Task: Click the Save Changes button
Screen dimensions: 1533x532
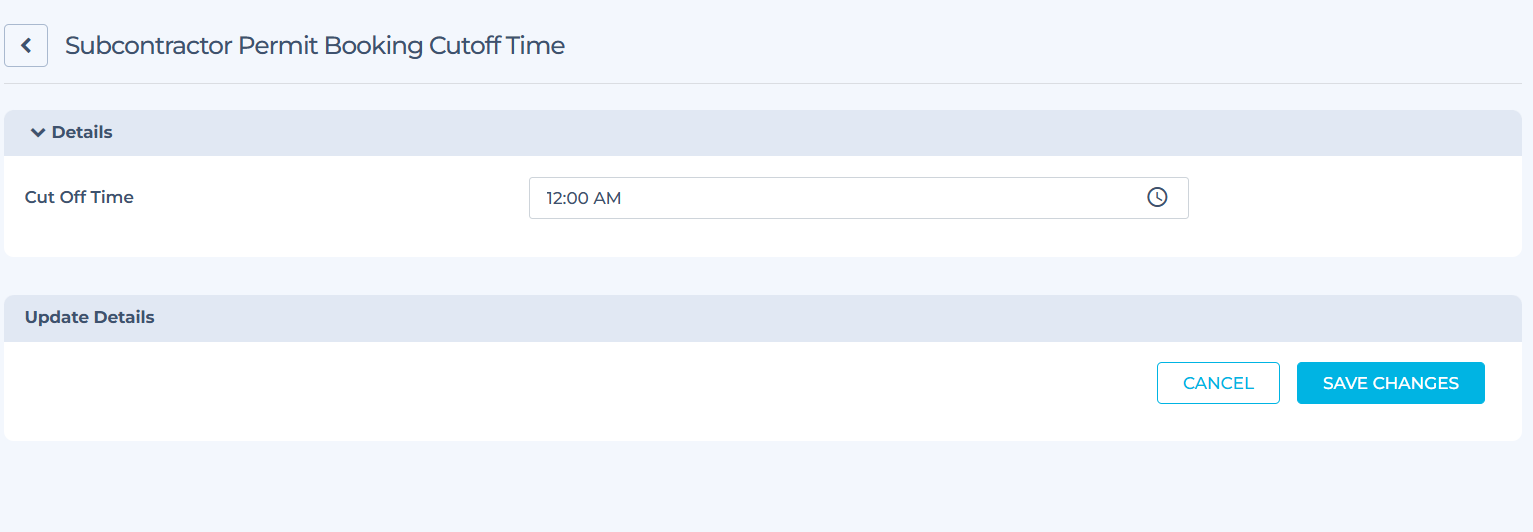Action: point(1390,383)
